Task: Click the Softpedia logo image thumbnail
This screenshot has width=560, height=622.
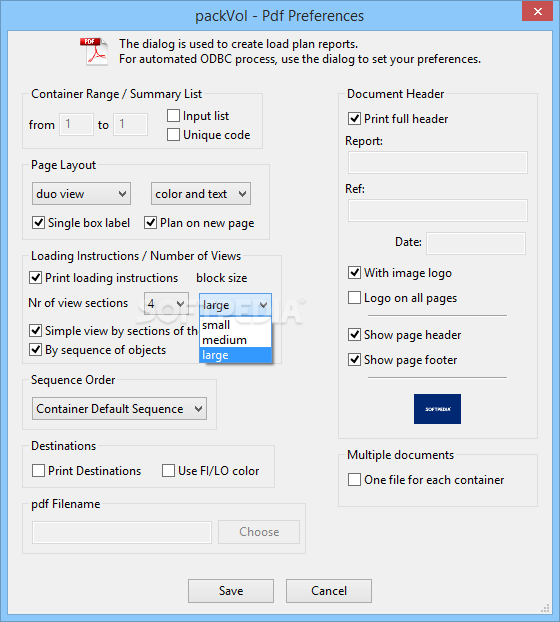Action: pos(437,409)
